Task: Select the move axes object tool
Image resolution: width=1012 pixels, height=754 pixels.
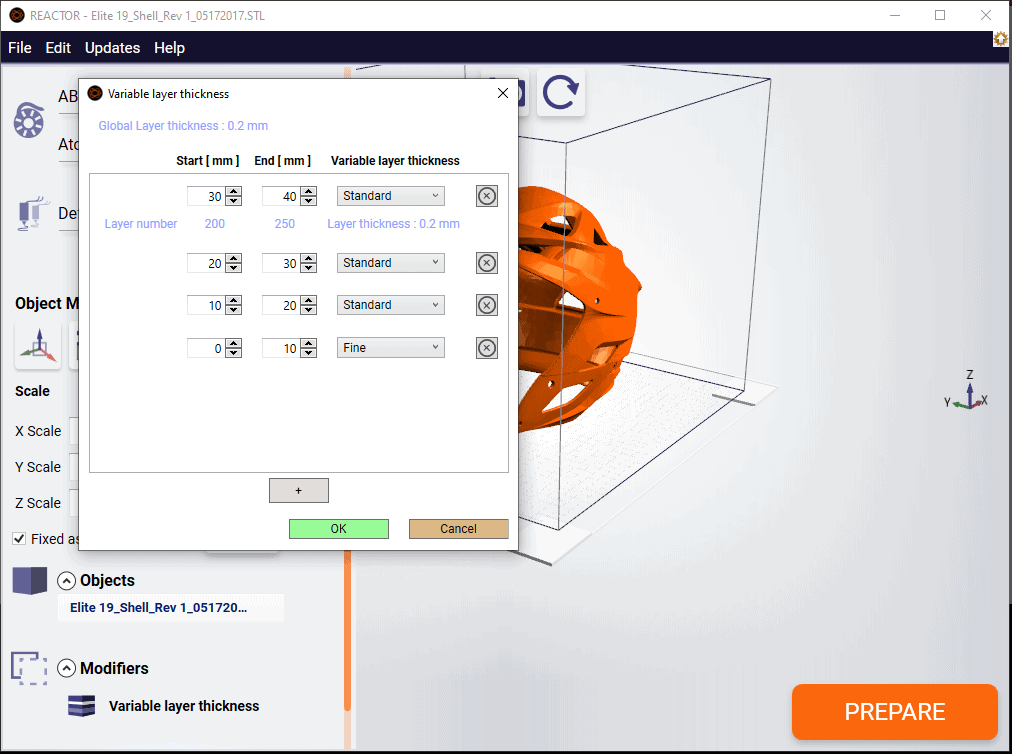Action: [x=38, y=345]
